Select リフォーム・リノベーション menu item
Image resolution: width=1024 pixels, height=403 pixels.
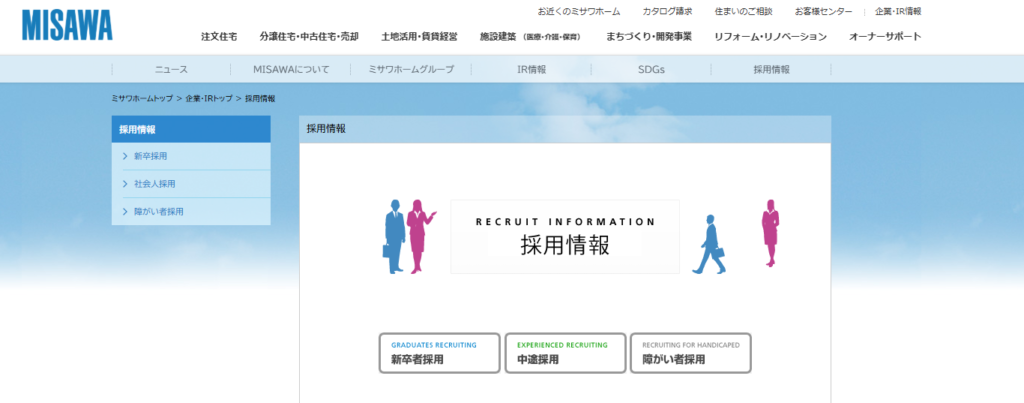[770, 37]
